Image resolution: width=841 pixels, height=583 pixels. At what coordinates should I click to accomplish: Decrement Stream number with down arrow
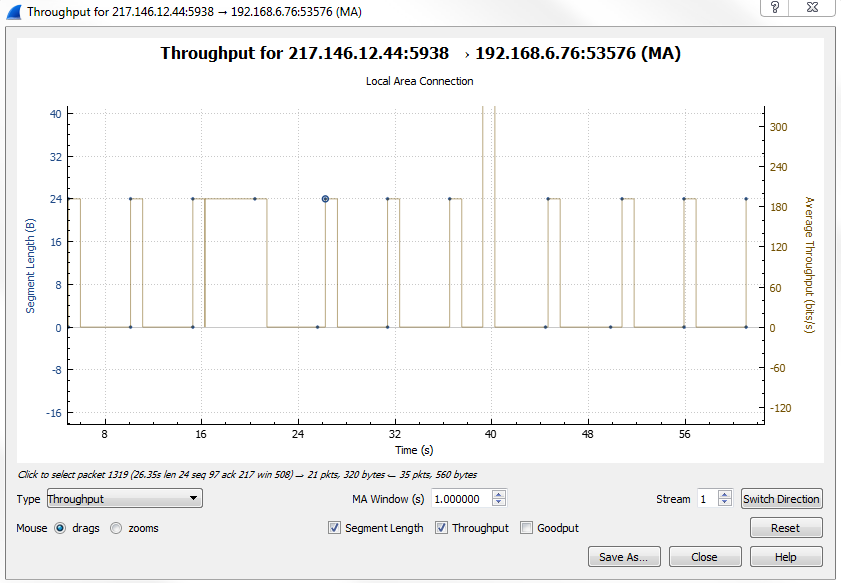[725, 503]
